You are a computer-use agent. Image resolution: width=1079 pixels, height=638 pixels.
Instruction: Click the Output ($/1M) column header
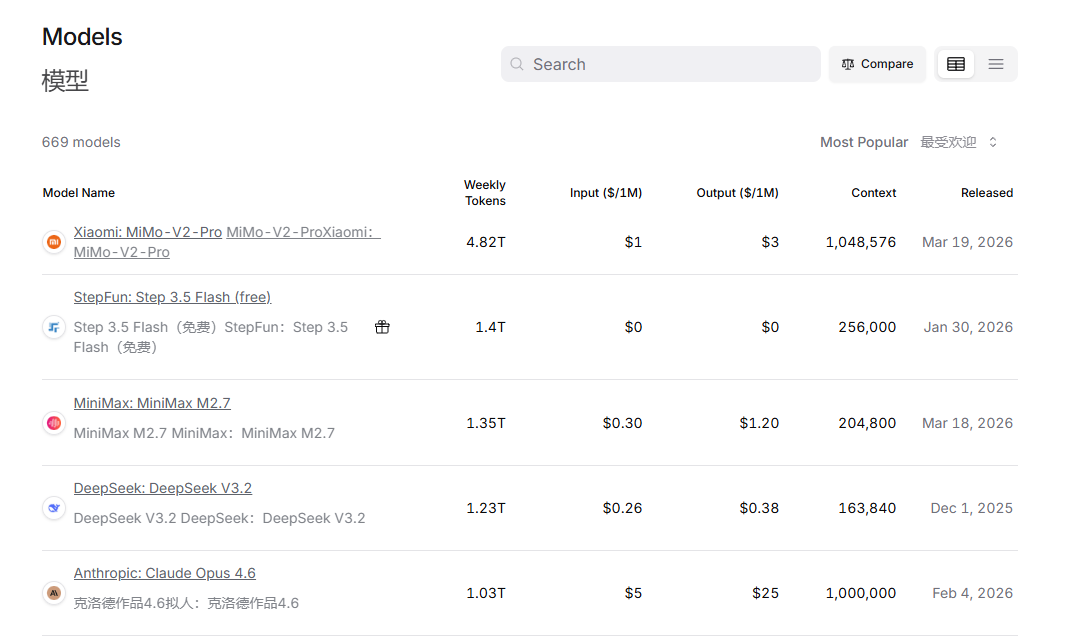pos(737,193)
